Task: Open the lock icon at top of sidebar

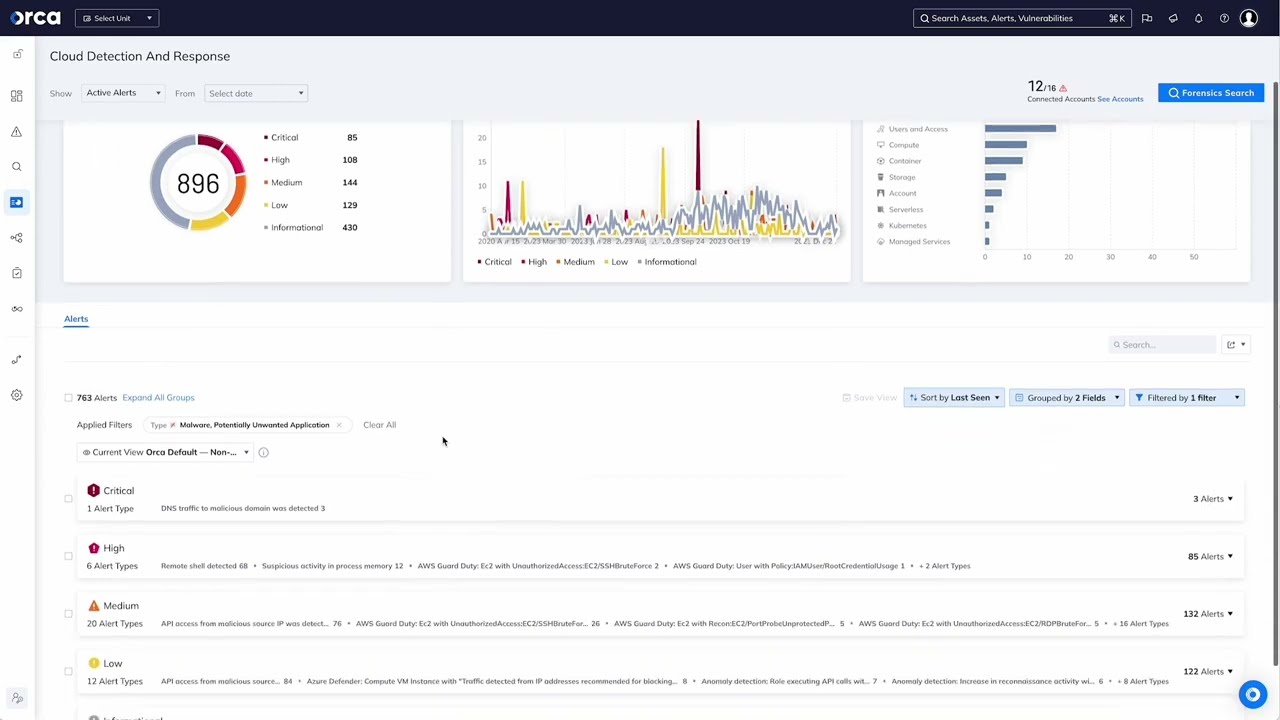Action: pyautogui.click(x=17, y=54)
